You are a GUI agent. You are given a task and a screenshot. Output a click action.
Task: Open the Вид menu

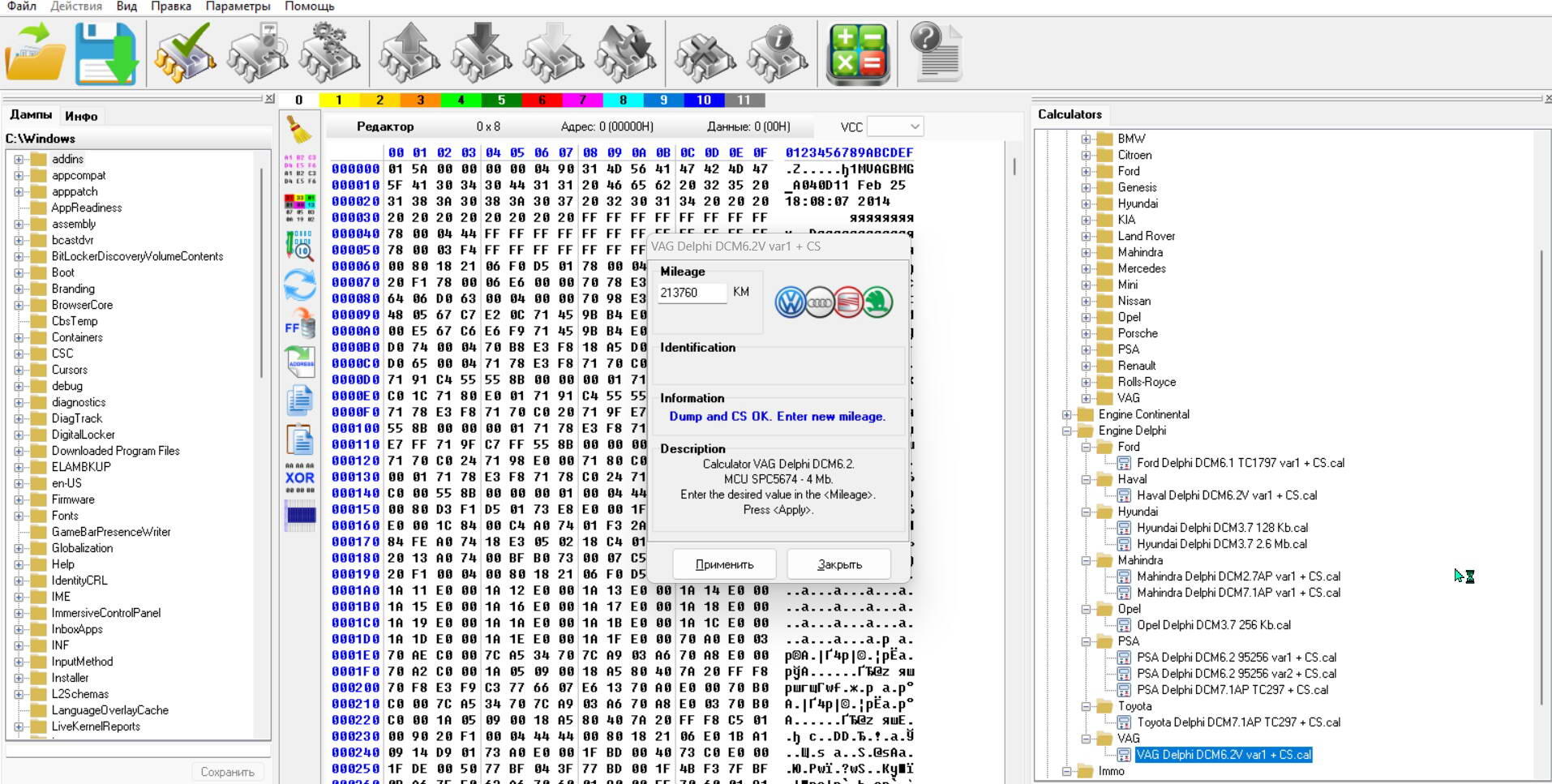(126, 6)
